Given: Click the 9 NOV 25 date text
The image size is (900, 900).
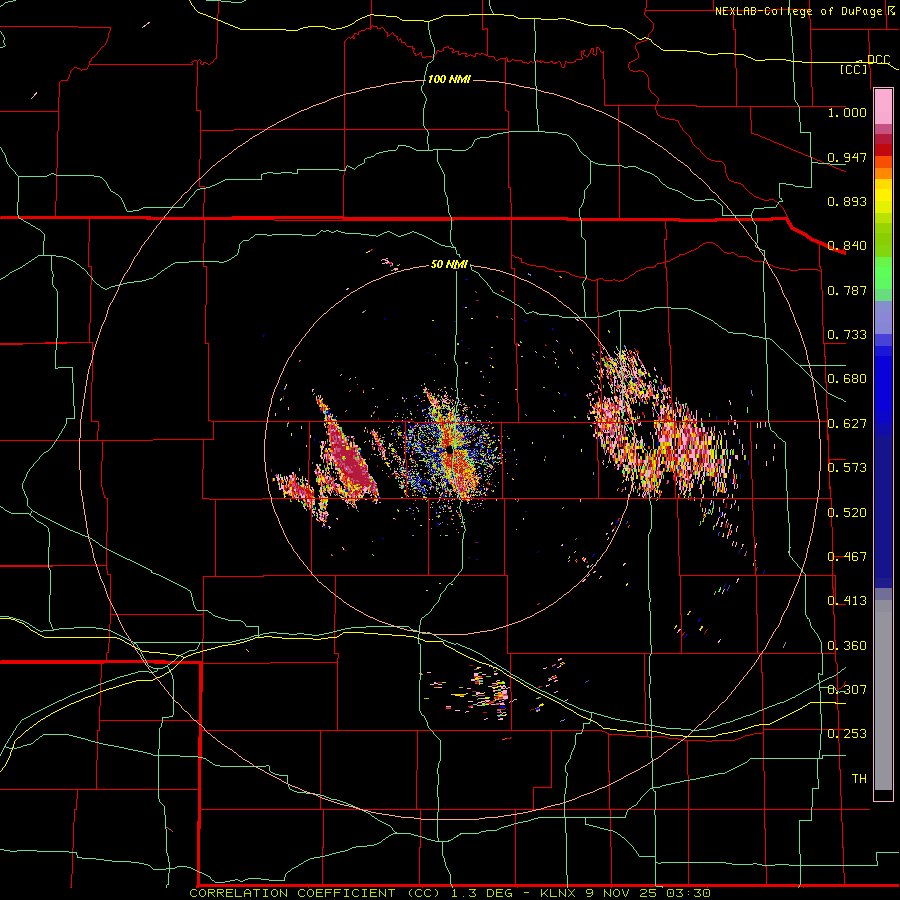Looking at the screenshot, I should pyautogui.click(x=622, y=893).
